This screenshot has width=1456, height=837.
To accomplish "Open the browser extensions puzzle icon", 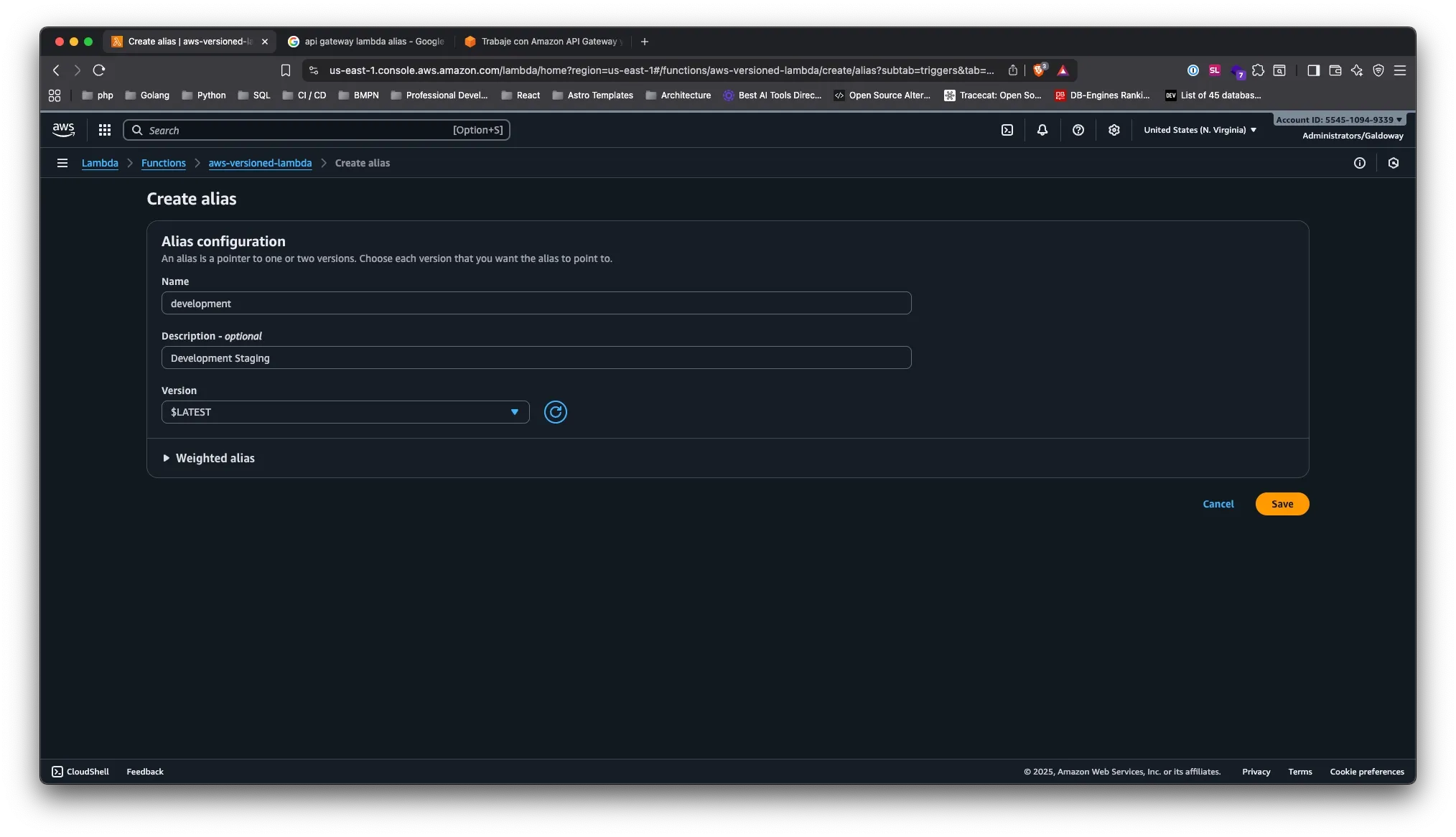I will pos(1259,70).
